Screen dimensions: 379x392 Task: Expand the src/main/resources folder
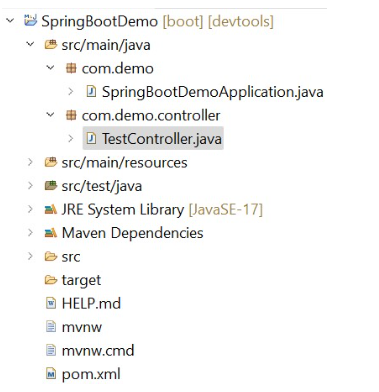point(30,162)
